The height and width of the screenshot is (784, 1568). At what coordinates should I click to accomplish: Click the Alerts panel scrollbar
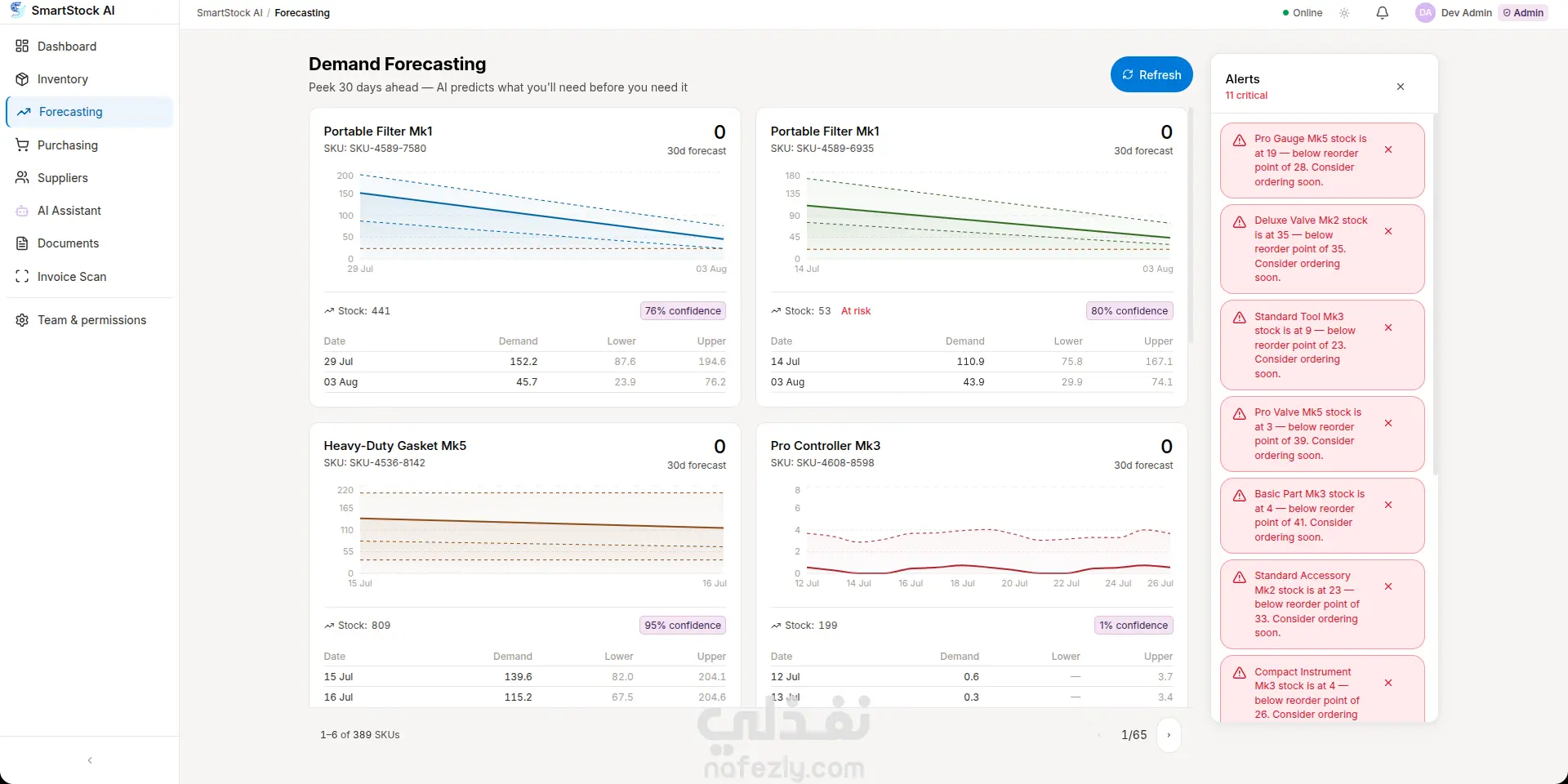tap(1435, 296)
